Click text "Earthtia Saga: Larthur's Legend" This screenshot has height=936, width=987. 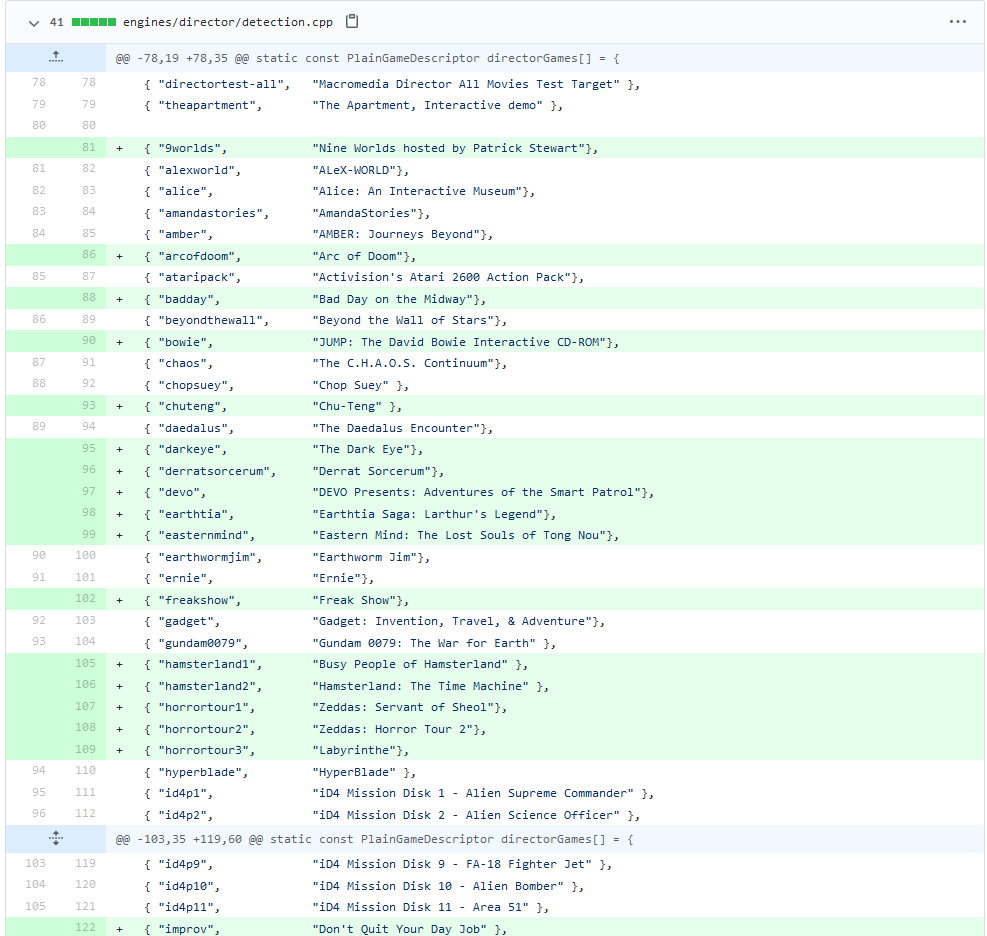(x=427, y=514)
